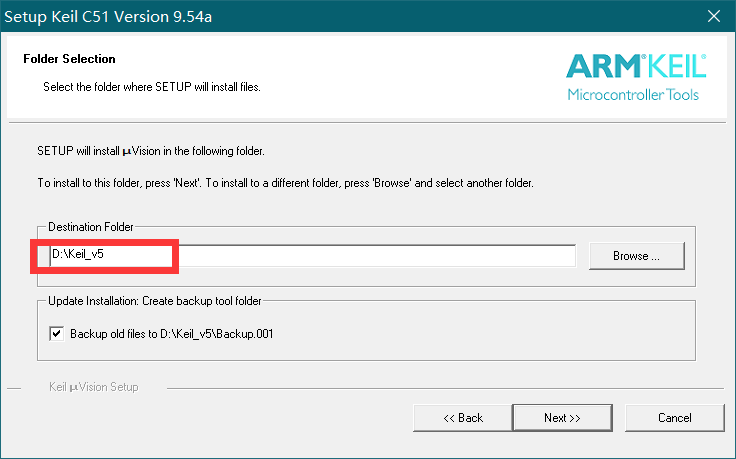Proceed with the Next >> button
Viewport: 736px width, 459px height.
(562, 418)
